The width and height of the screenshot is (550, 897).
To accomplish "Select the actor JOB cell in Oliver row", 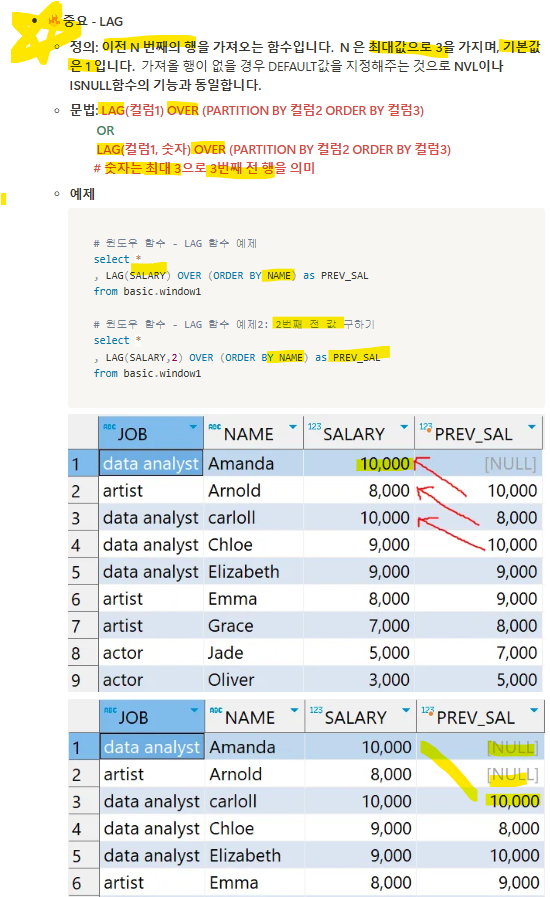I will point(151,680).
